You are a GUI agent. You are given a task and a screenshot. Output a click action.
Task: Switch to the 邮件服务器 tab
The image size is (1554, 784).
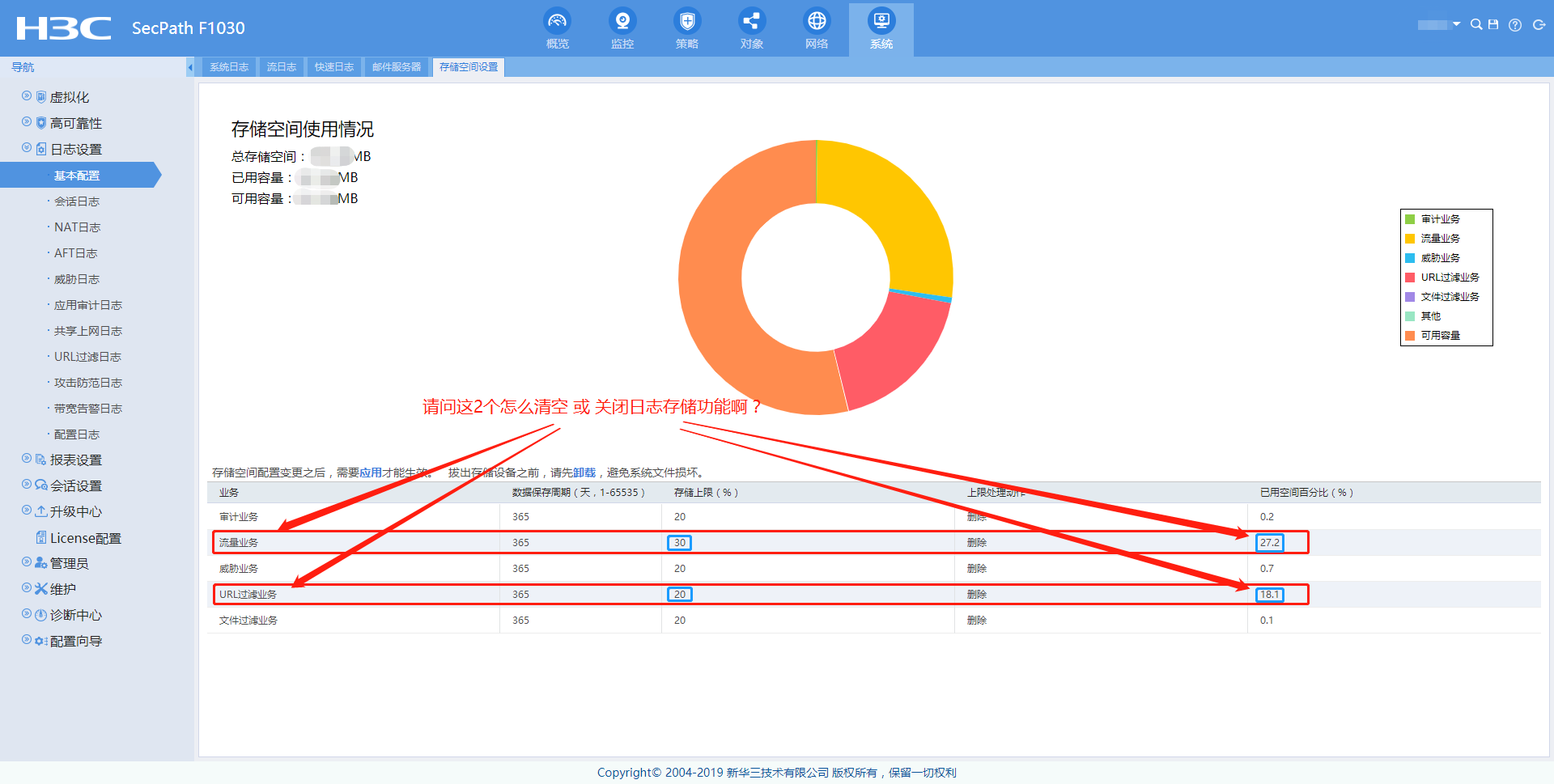(x=397, y=67)
